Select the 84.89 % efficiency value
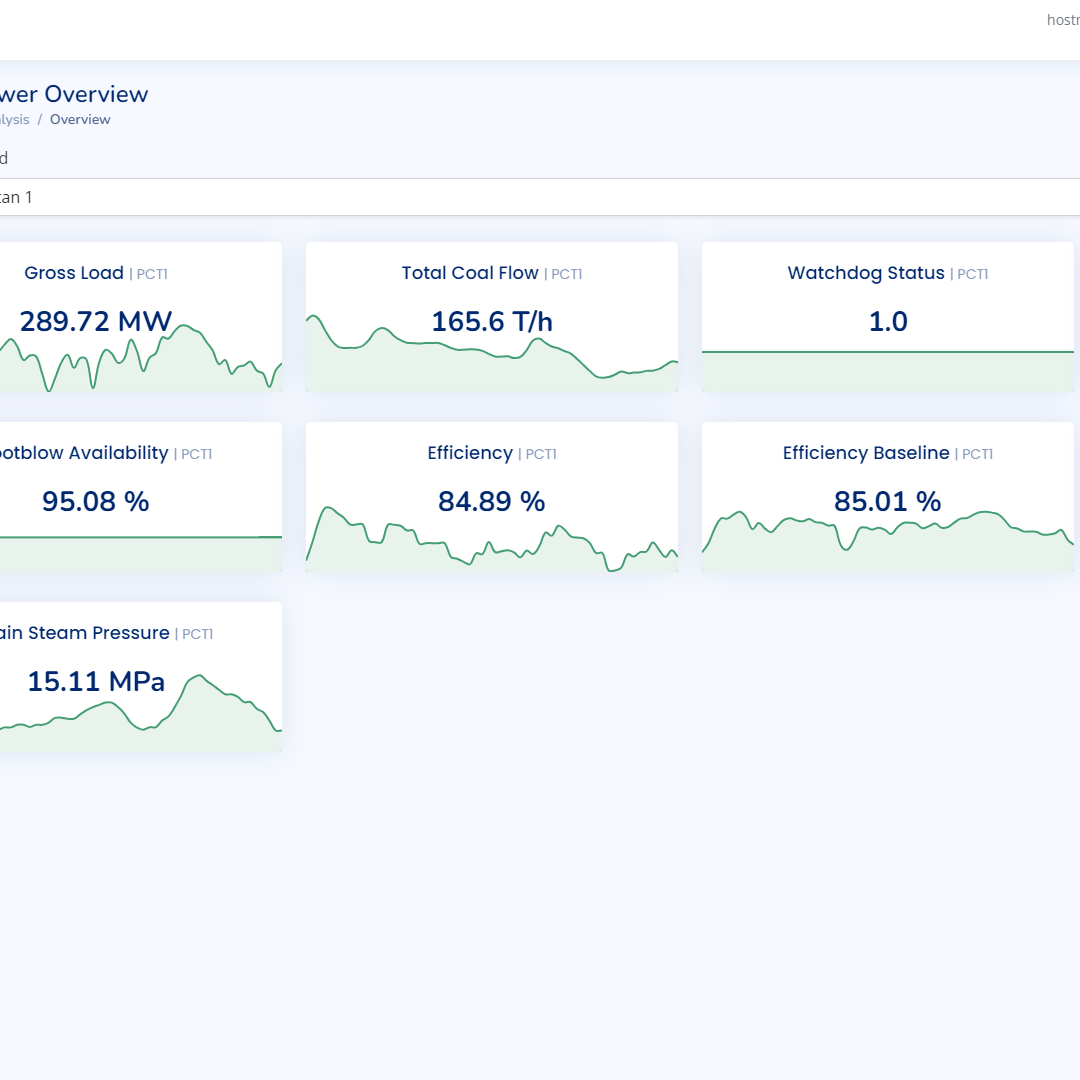This screenshot has width=1080, height=1080. [492, 501]
